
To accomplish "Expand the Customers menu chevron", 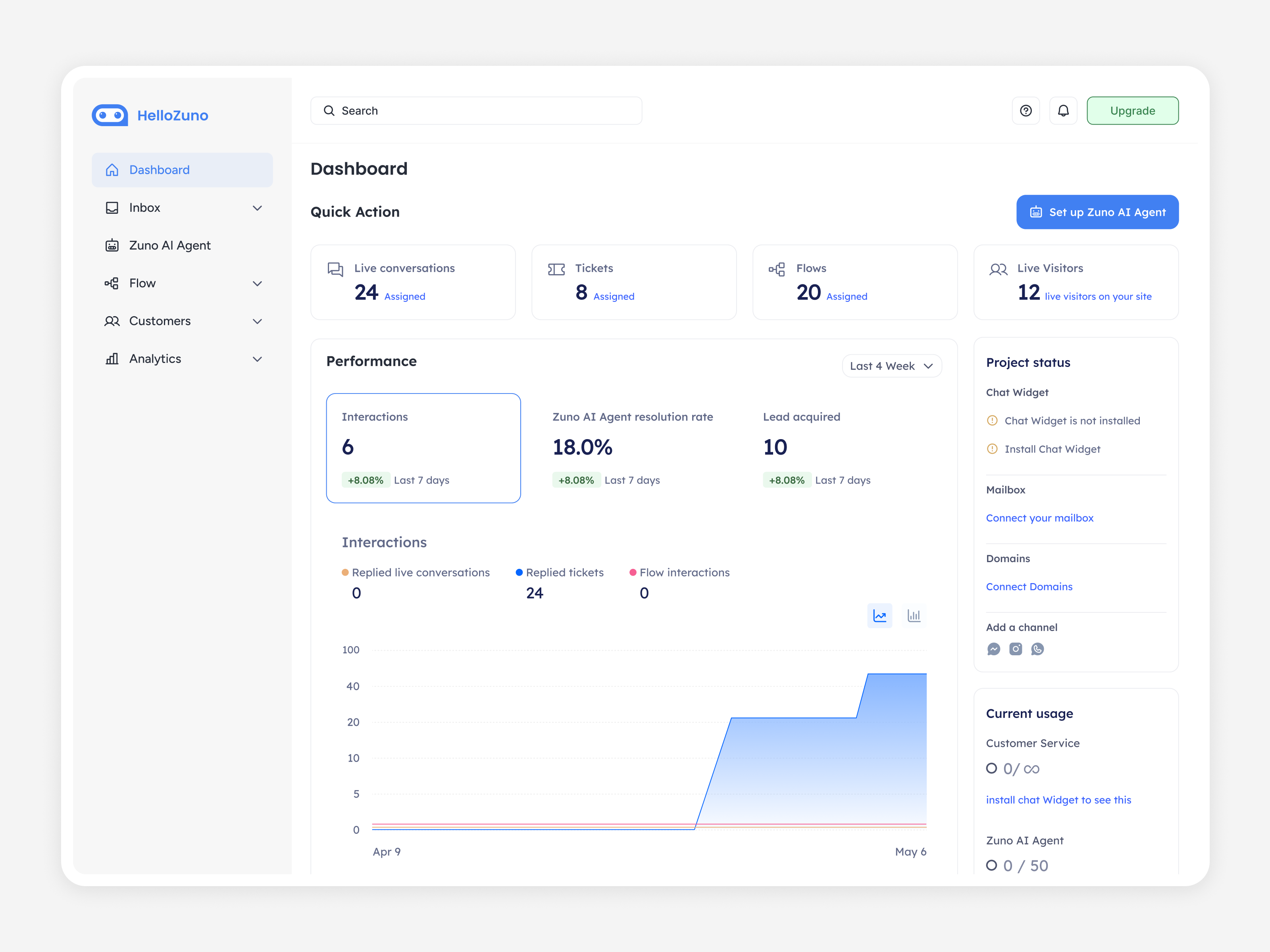I will pyautogui.click(x=257, y=321).
